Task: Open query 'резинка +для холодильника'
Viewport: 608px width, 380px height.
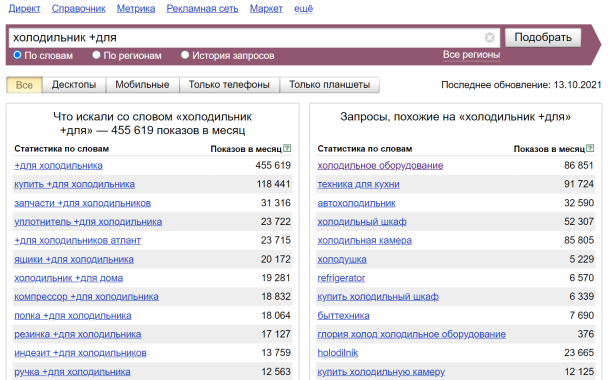Action: click(x=78, y=334)
